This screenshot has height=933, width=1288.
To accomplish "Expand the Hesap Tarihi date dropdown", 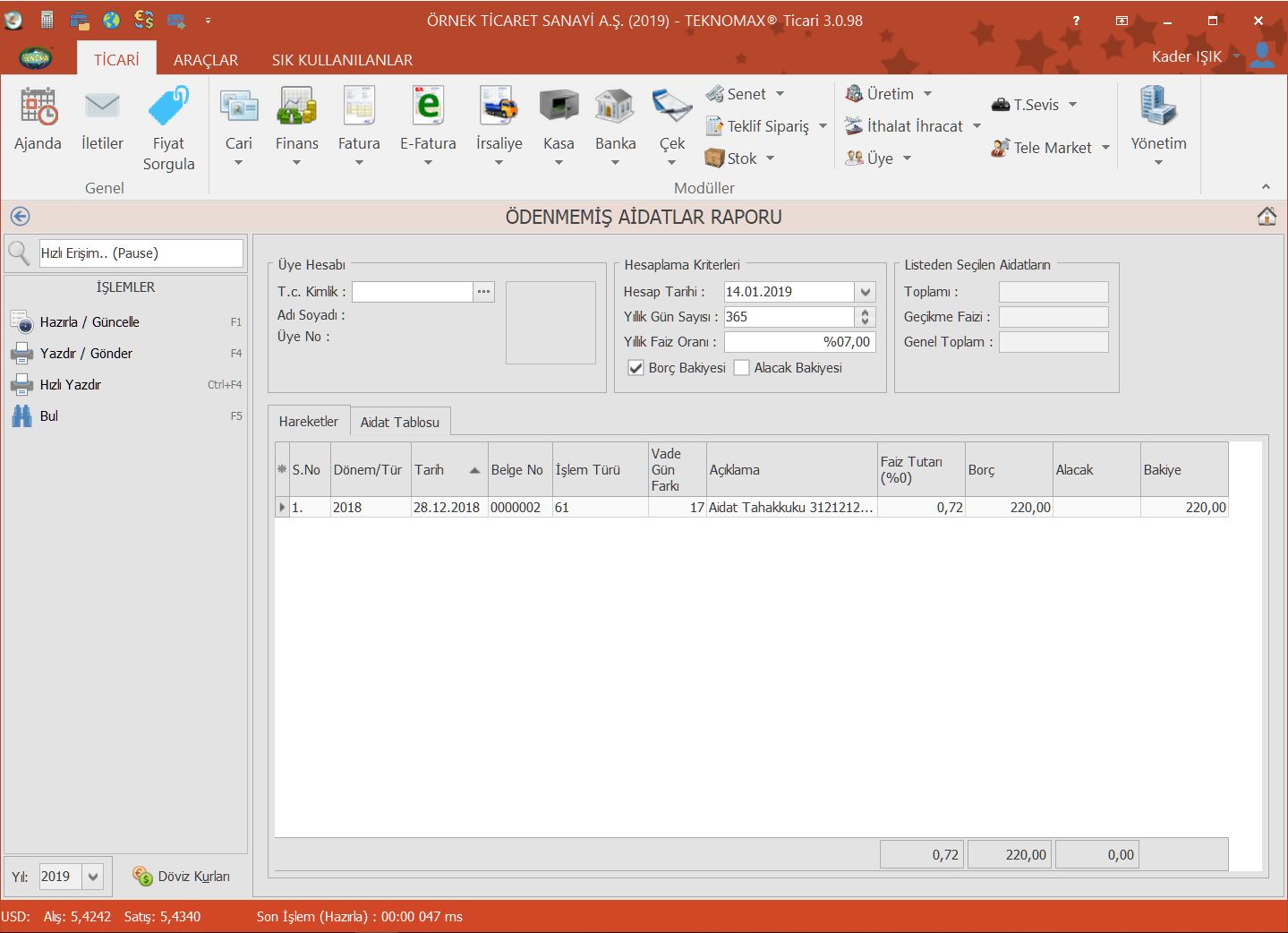I will tap(865, 292).
